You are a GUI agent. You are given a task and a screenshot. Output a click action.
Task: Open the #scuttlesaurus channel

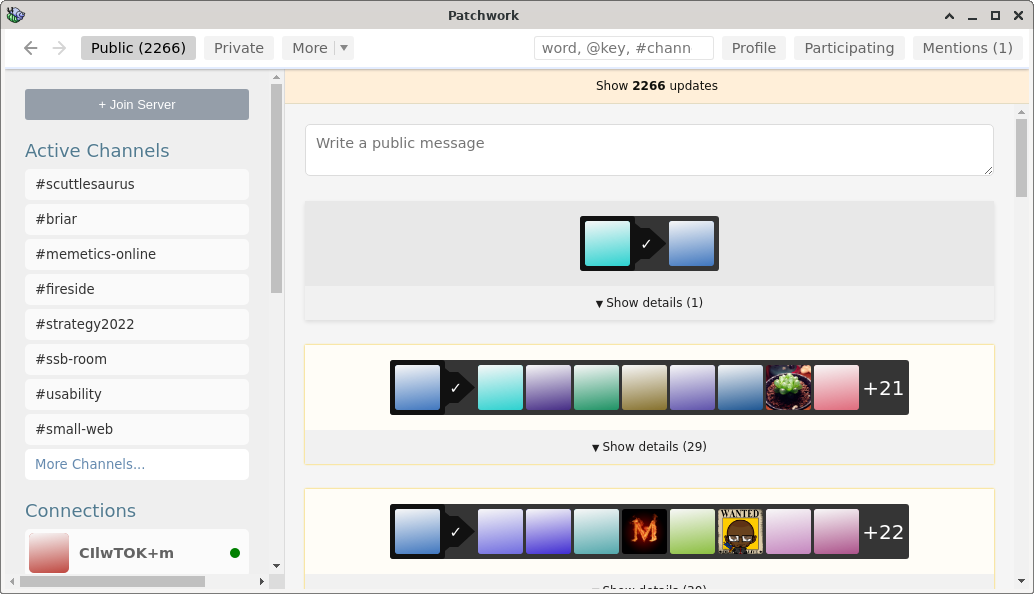click(x=137, y=185)
